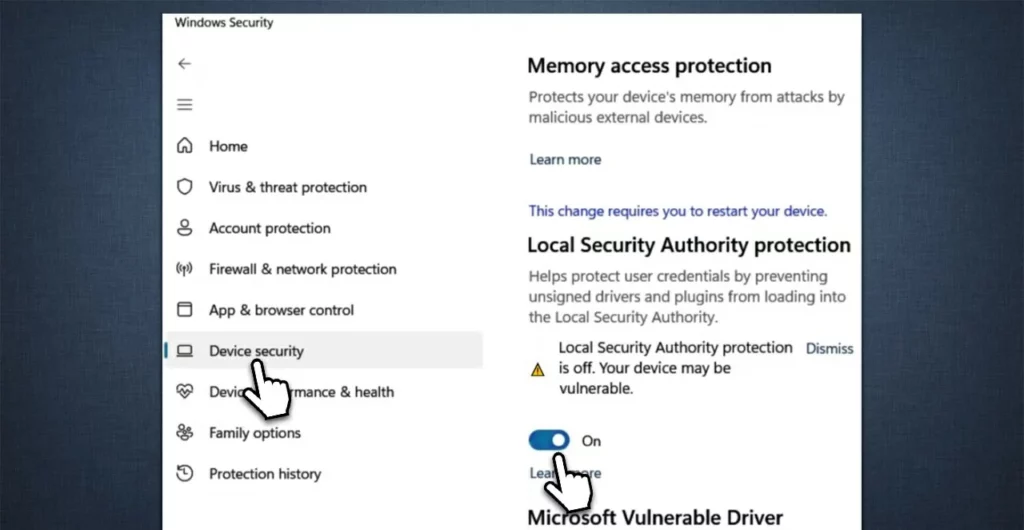Click the Account protection person icon

pyautogui.click(x=184, y=228)
